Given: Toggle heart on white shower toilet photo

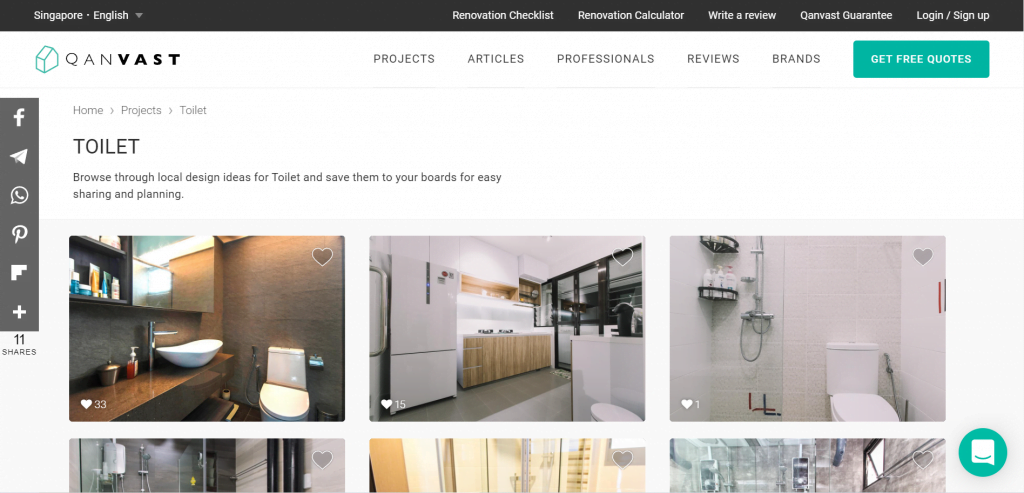Looking at the screenshot, I should (x=923, y=257).
